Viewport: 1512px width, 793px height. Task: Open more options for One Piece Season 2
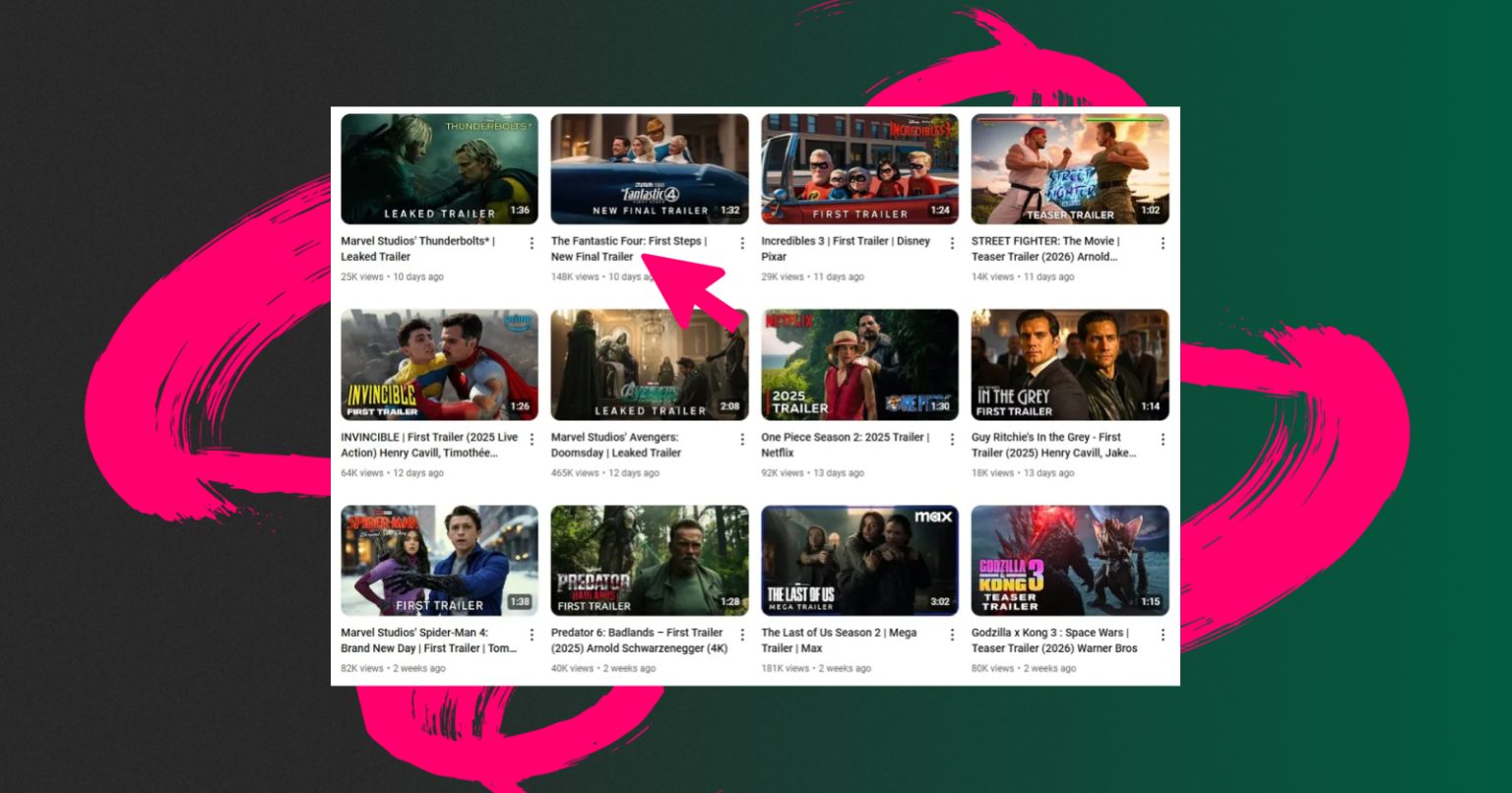(952, 440)
